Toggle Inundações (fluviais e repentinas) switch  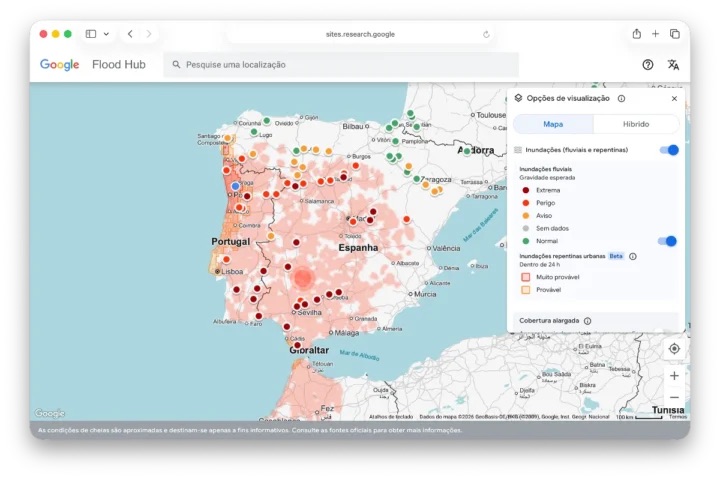tap(670, 150)
